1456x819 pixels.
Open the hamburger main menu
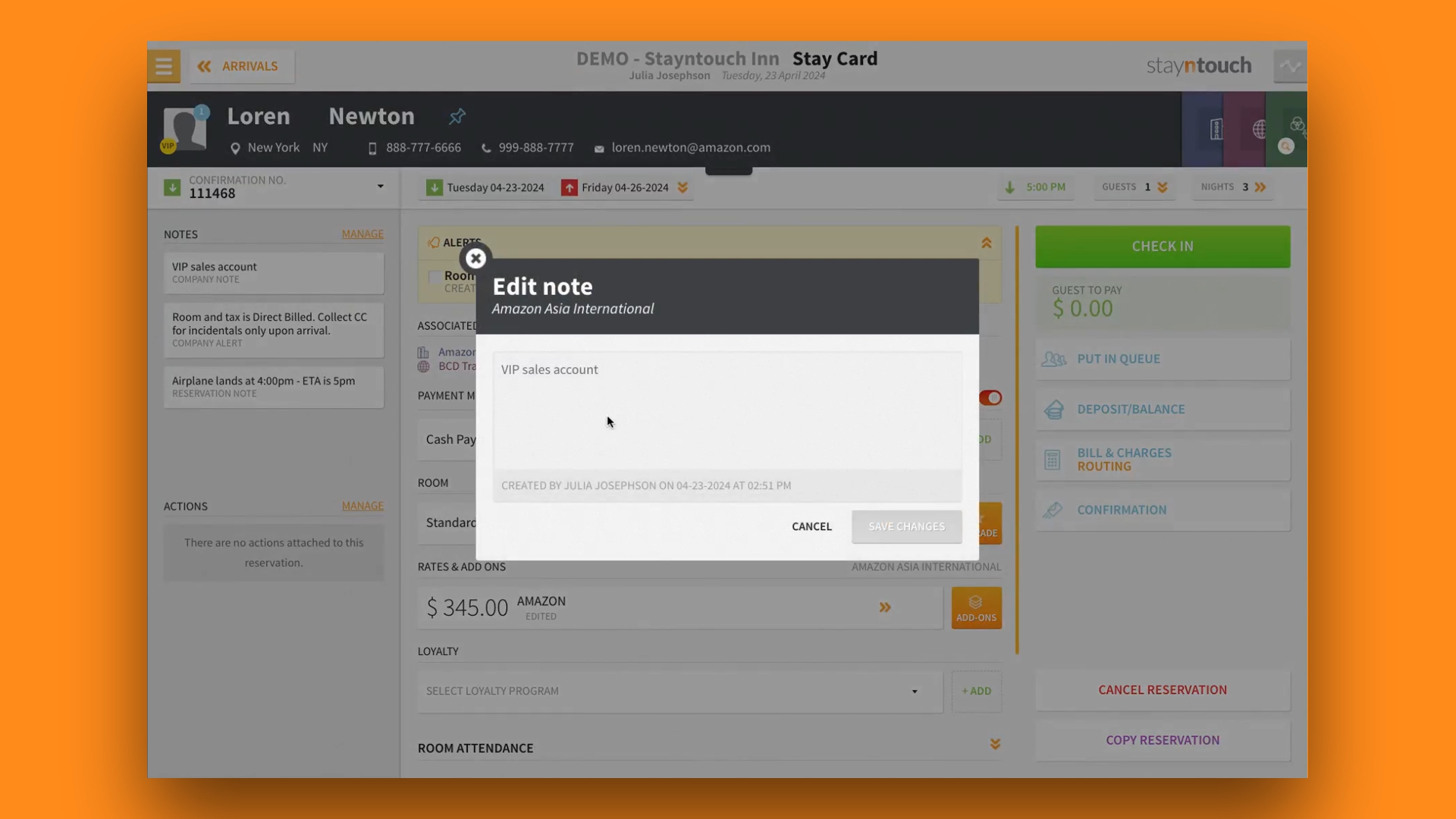(163, 67)
